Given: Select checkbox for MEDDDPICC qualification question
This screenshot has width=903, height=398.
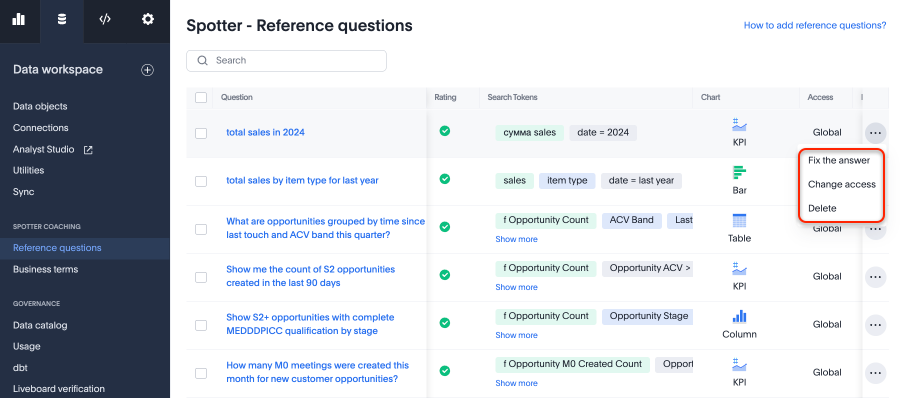Looking at the screenshot, I should pos(201,325).
